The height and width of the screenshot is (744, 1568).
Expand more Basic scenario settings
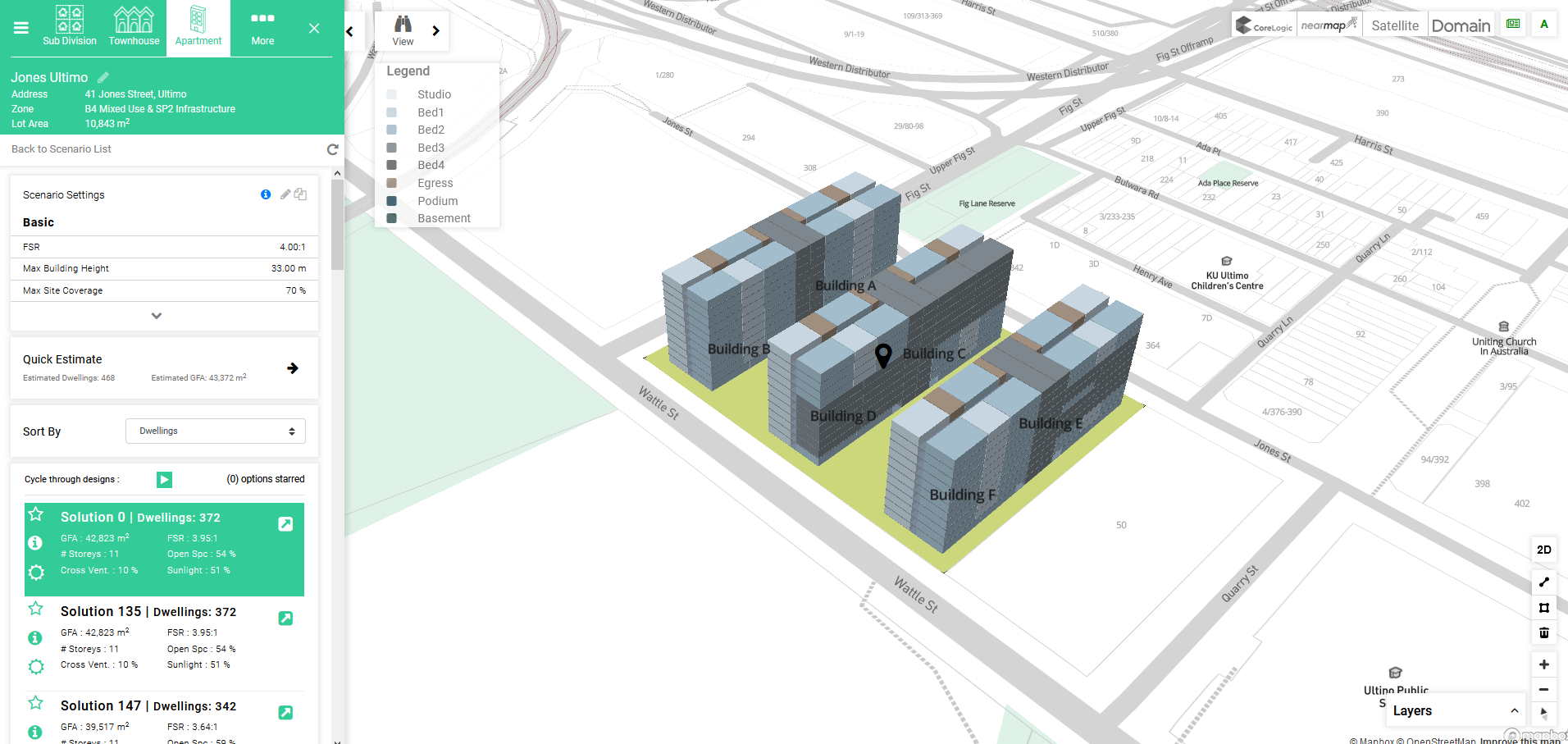157,316
